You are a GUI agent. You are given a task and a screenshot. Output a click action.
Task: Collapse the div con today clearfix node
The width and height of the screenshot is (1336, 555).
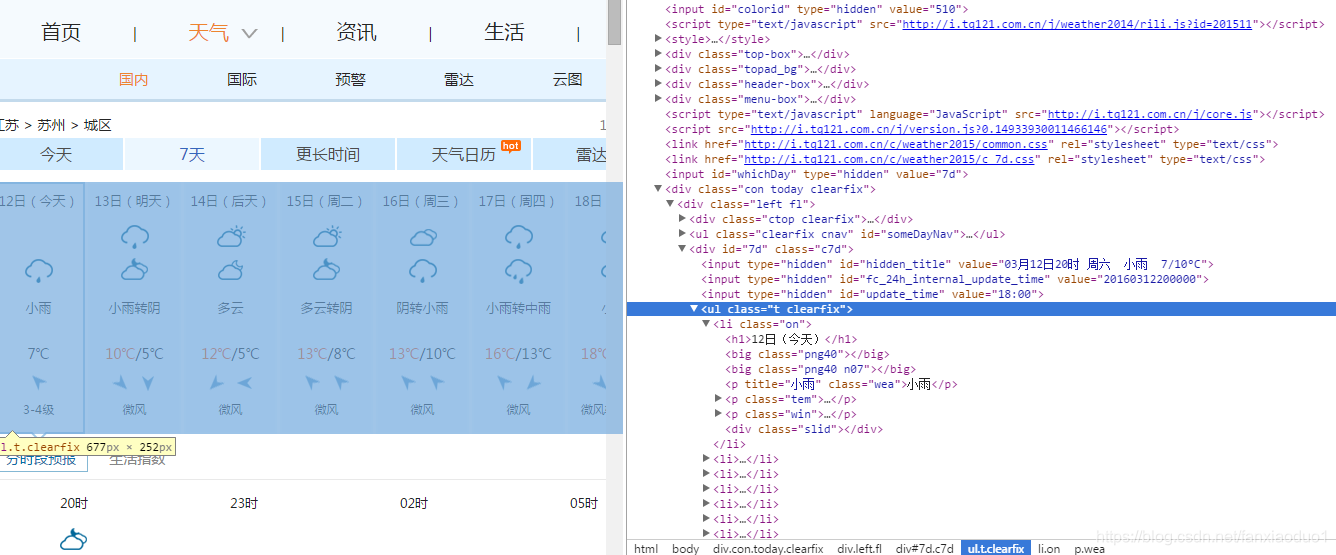pos(658,189)
